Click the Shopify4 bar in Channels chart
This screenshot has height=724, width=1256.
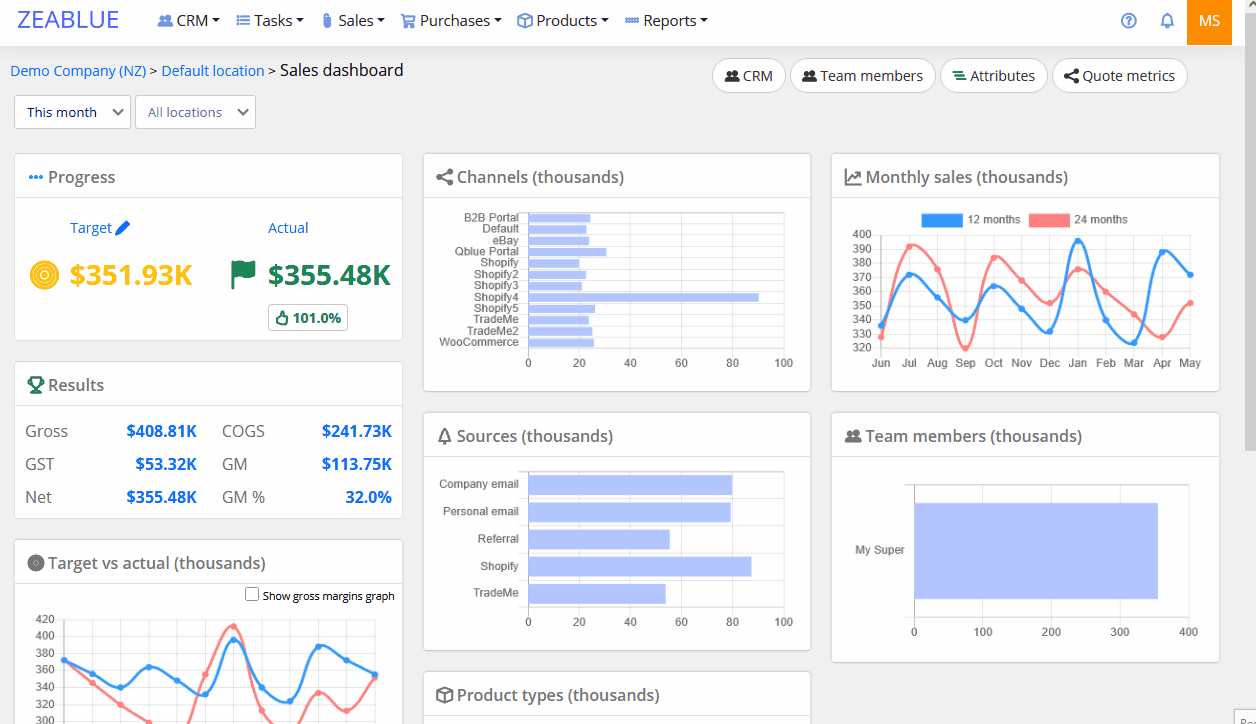[x=643, y=297]
